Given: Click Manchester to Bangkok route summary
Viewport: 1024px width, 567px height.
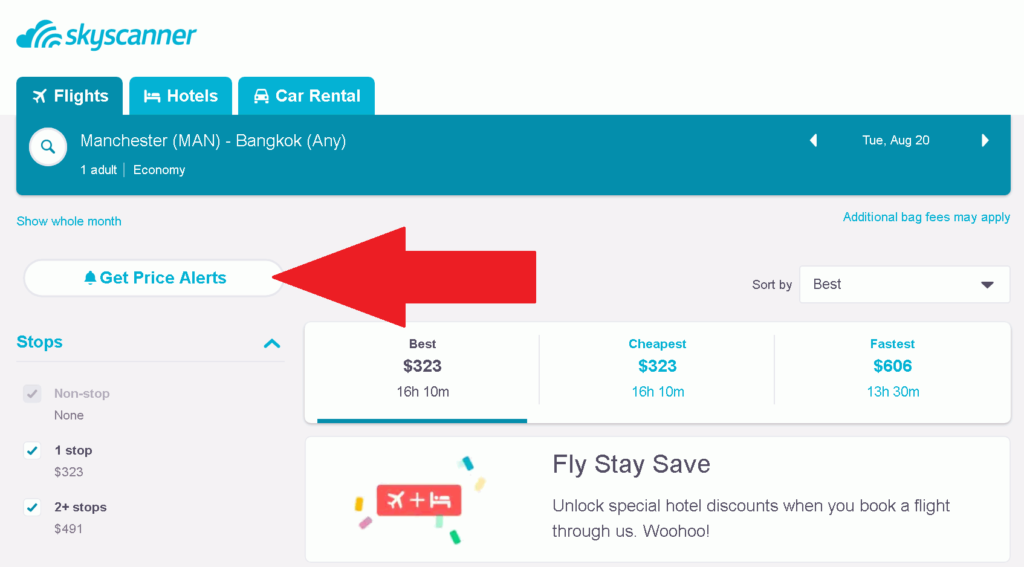Looking at the screenshot, I should click(x=213, y=141).
